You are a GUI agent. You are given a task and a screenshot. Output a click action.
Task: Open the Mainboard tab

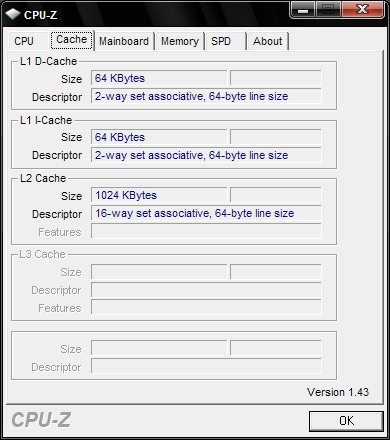pos(124,41)
